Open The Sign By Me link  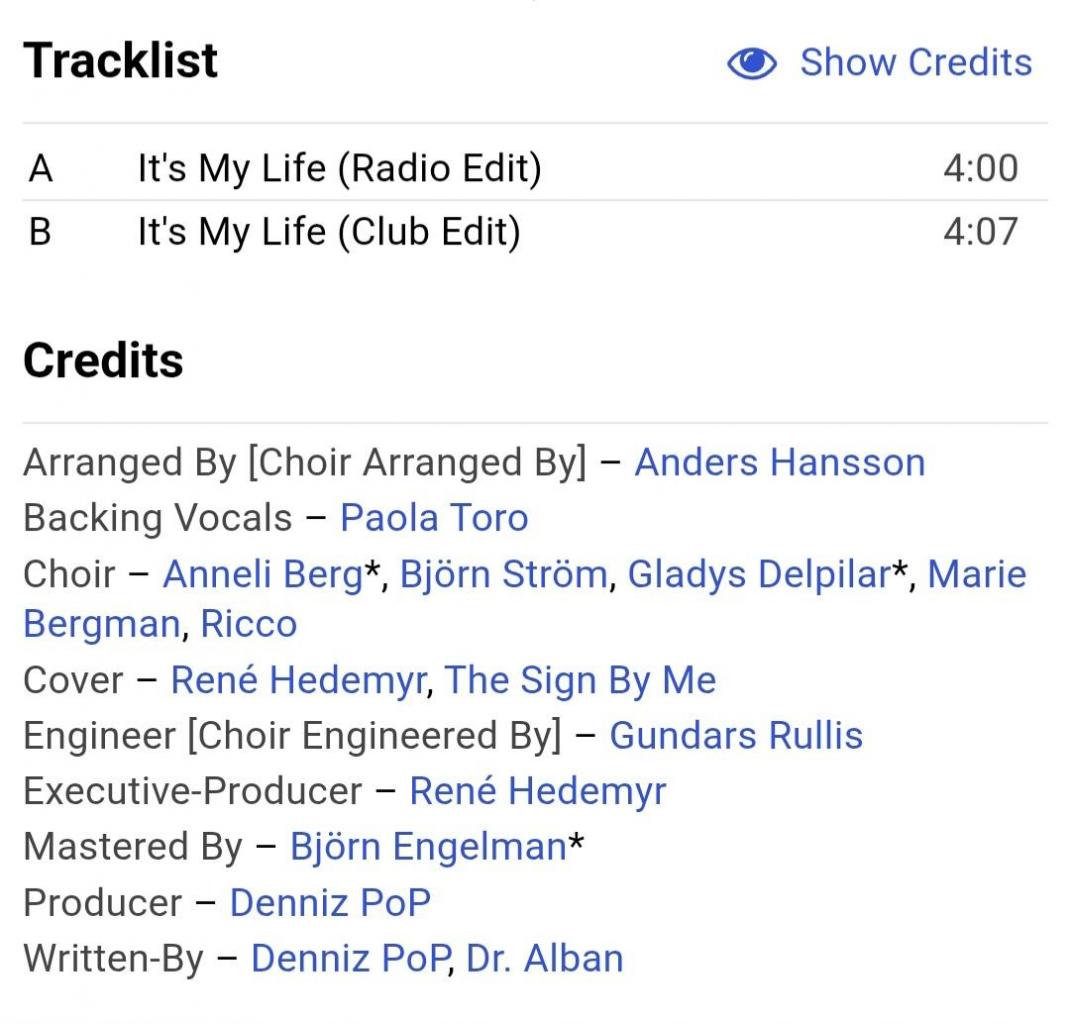pyautogui.click(x=580, y=681)
